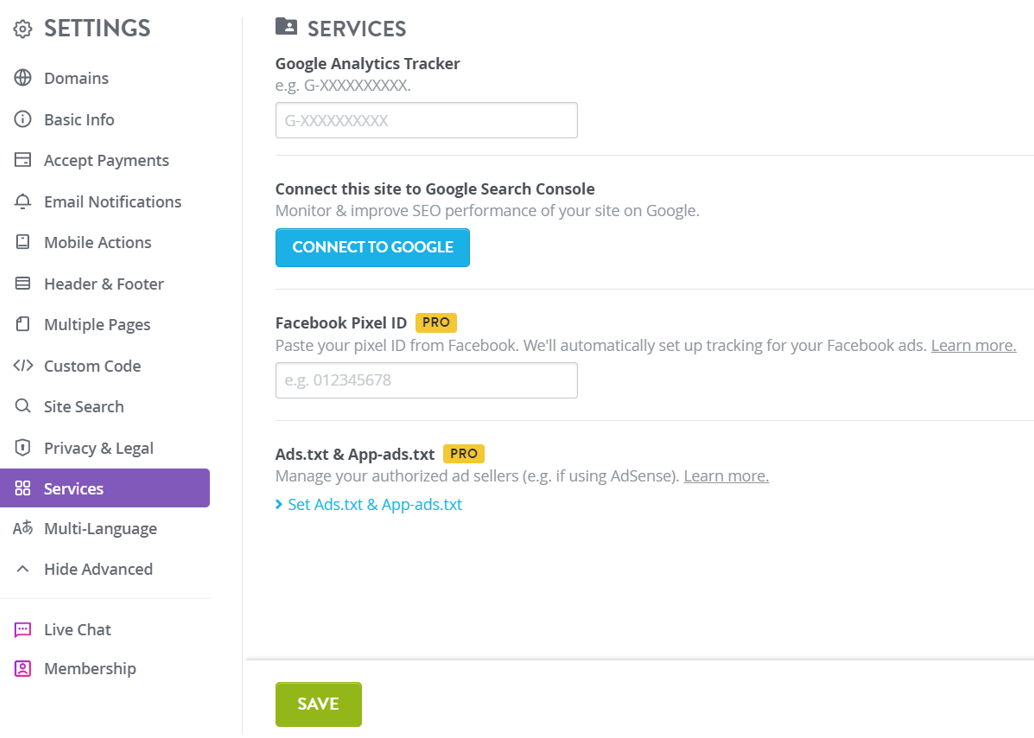The height and width of the screenshot is (738, 1034).
Task: Click the Site Search magnifier icon
Action: click(23, 406)
